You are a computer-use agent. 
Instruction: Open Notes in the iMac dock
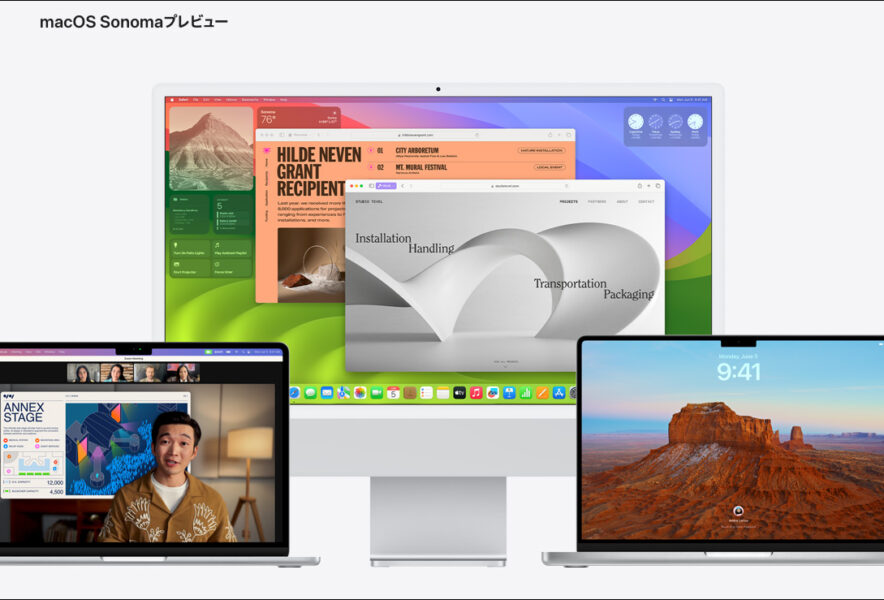click(443, 392)
